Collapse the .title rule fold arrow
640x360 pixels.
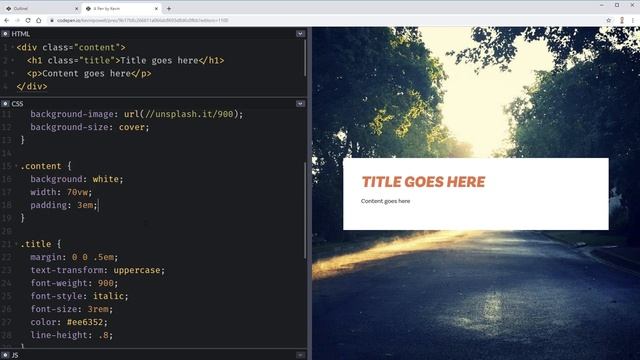click(16, 244)
